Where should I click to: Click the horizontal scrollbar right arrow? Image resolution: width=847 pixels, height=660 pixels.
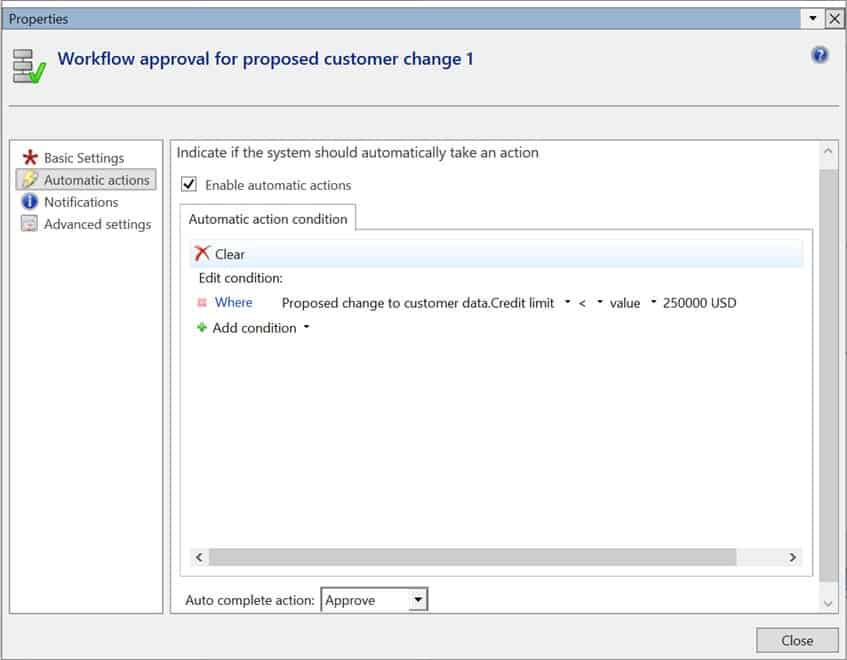click(792, 557)
